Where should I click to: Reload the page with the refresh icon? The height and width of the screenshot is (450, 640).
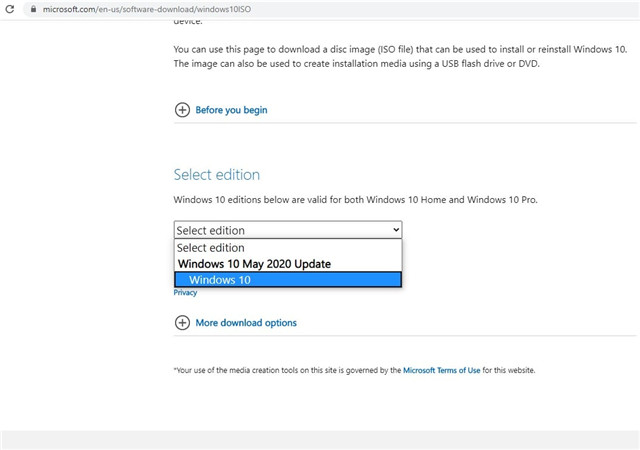(x=9, y=9)
